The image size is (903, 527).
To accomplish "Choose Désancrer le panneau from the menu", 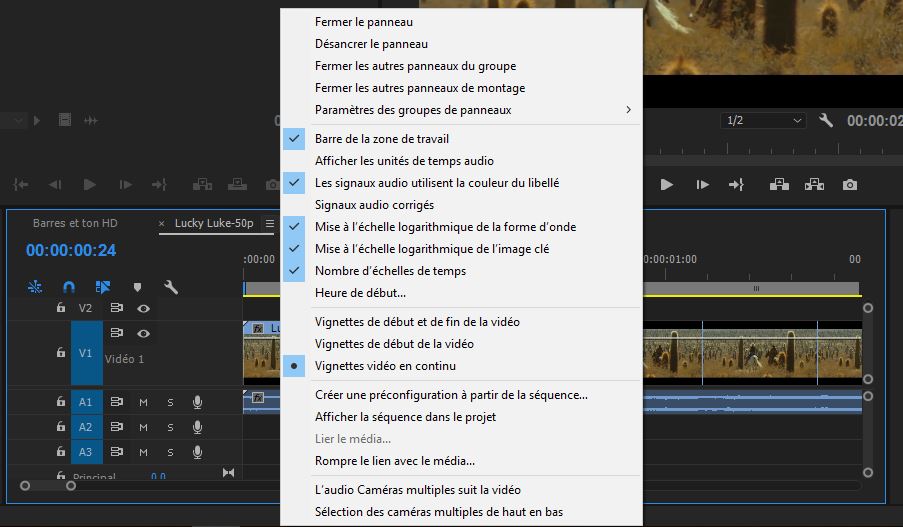I will coord(371,44).
